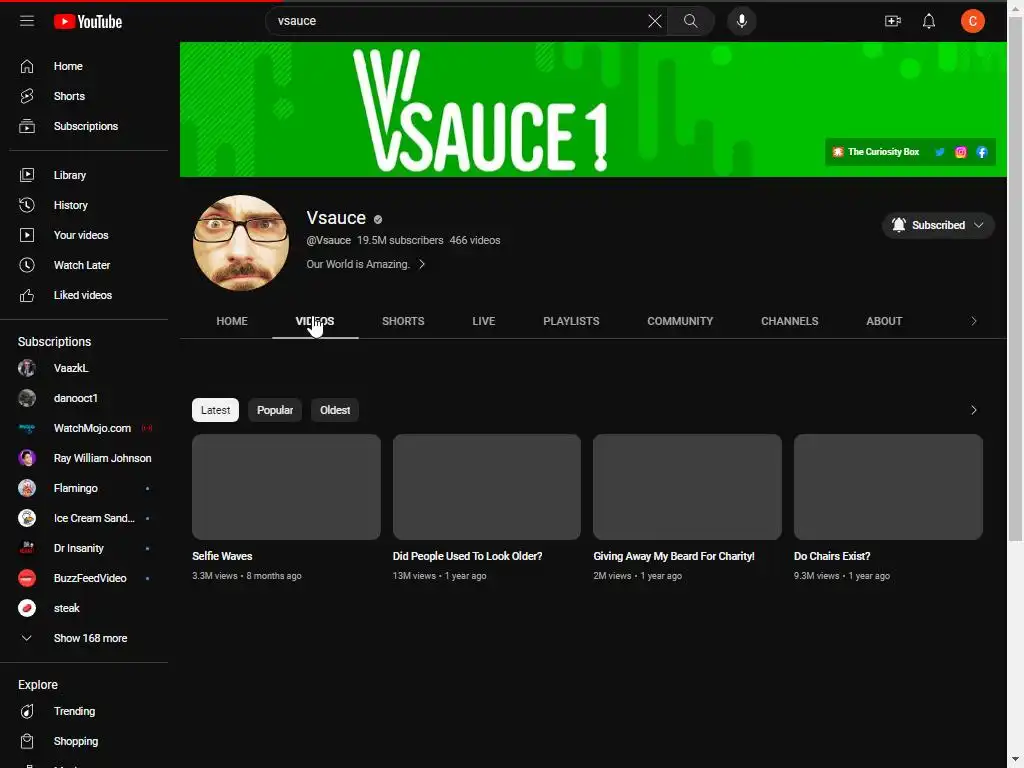
Task: Open the create video icon
Action: pyautogui.click(x=893, y=21)
